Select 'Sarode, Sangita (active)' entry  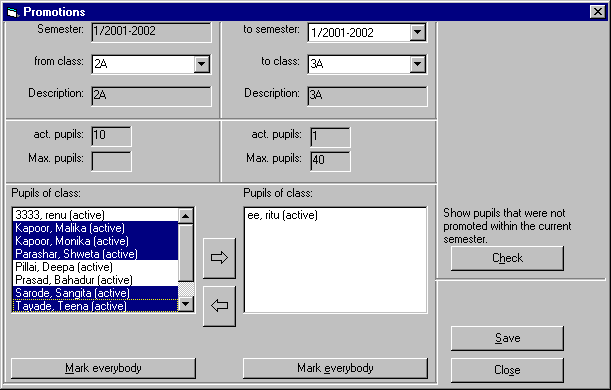pos(96,293)
